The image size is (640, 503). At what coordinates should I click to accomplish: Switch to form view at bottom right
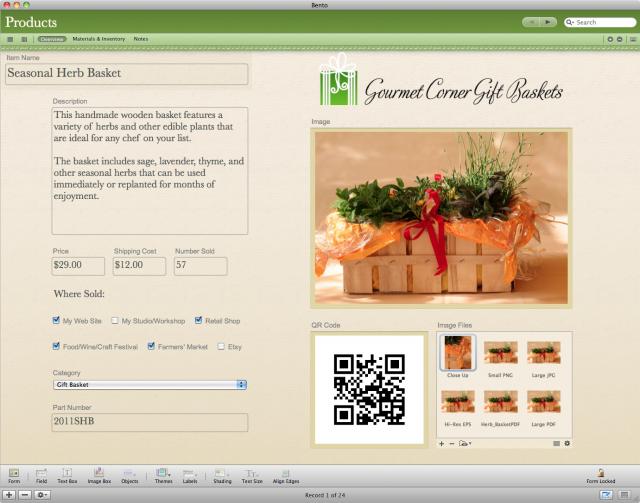606,495
